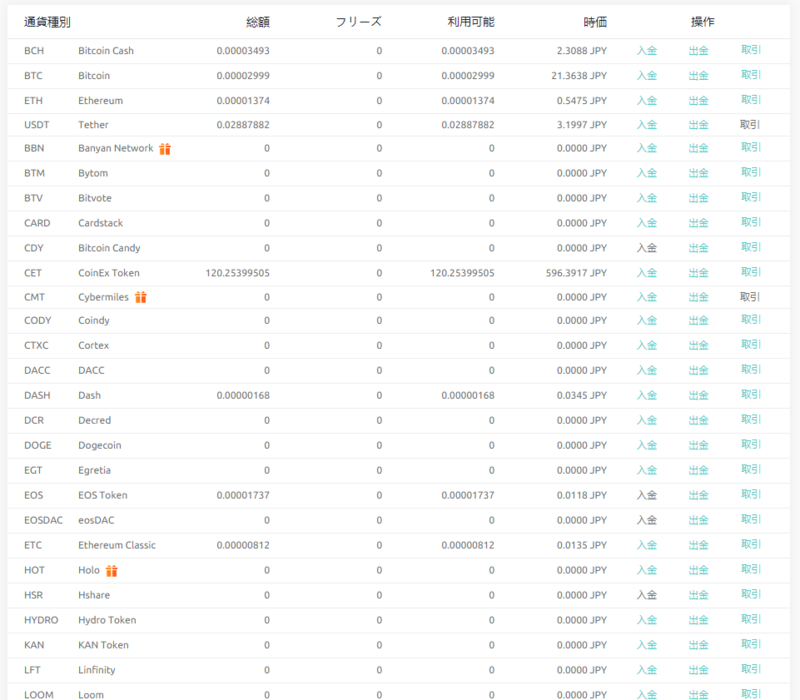Click the USDT ticker symbol
The image size is (800, 700).
tap(37, 124)
